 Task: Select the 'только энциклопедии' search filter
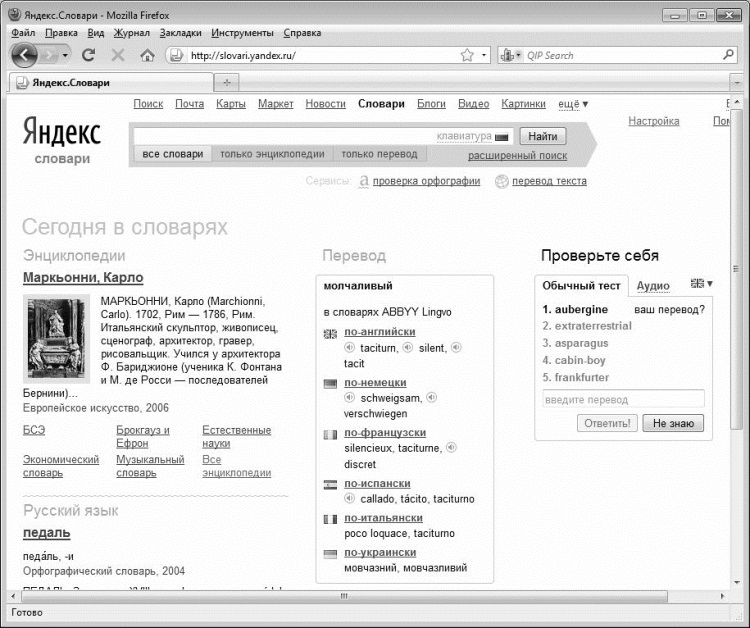point(272,154)
